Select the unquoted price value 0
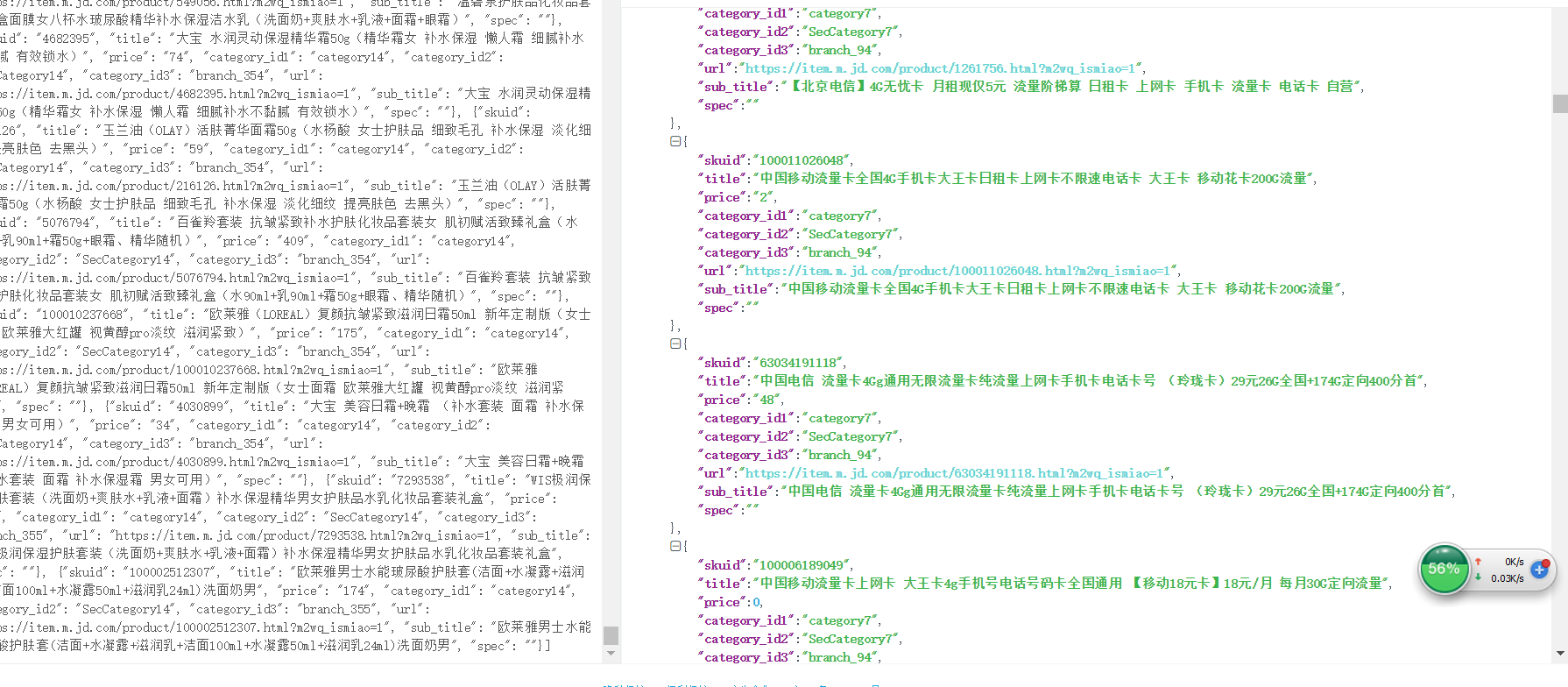Screen dimensions: 1568x687 756,602
